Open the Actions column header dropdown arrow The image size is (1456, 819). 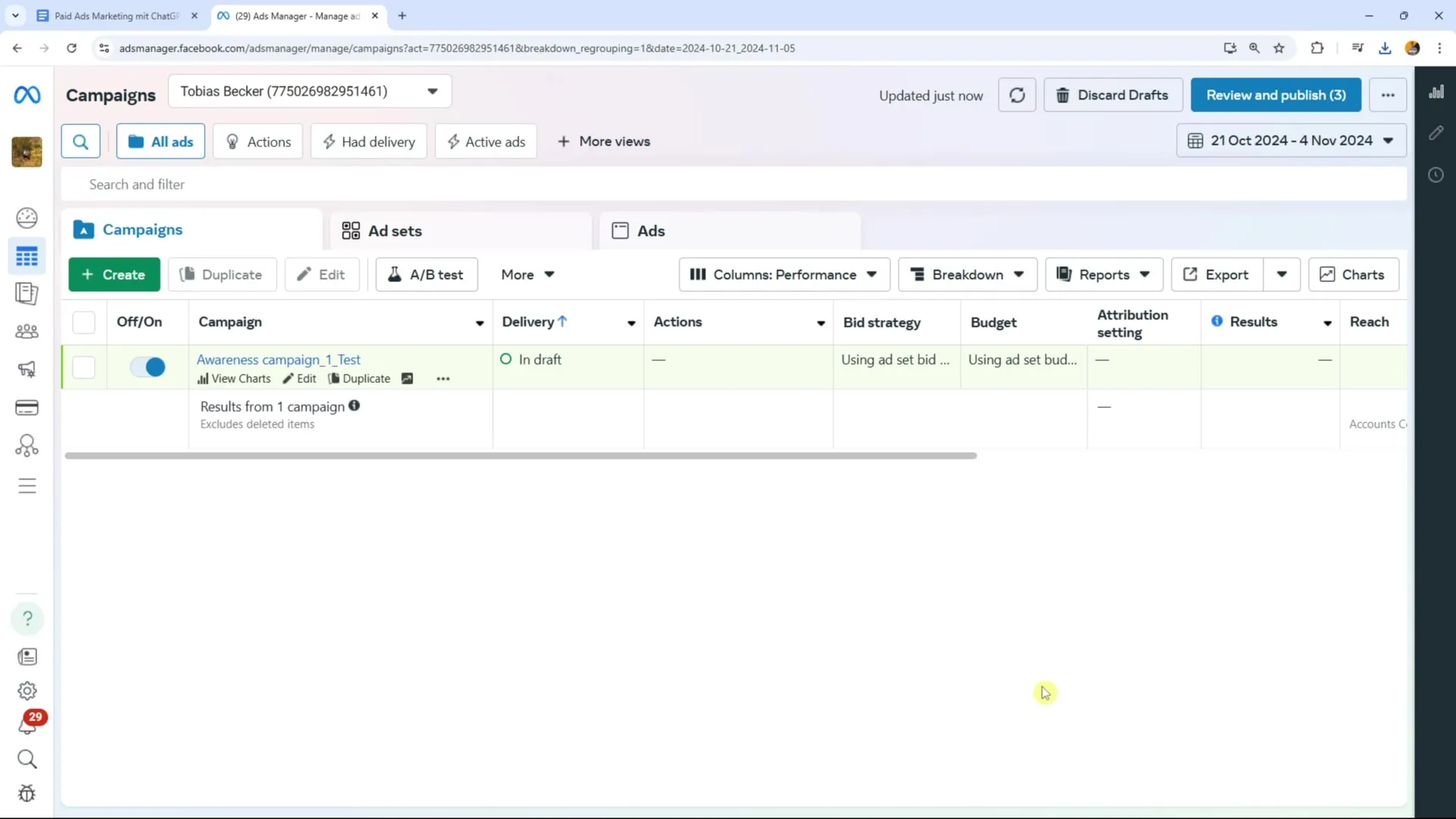click(x=821, y=323)
